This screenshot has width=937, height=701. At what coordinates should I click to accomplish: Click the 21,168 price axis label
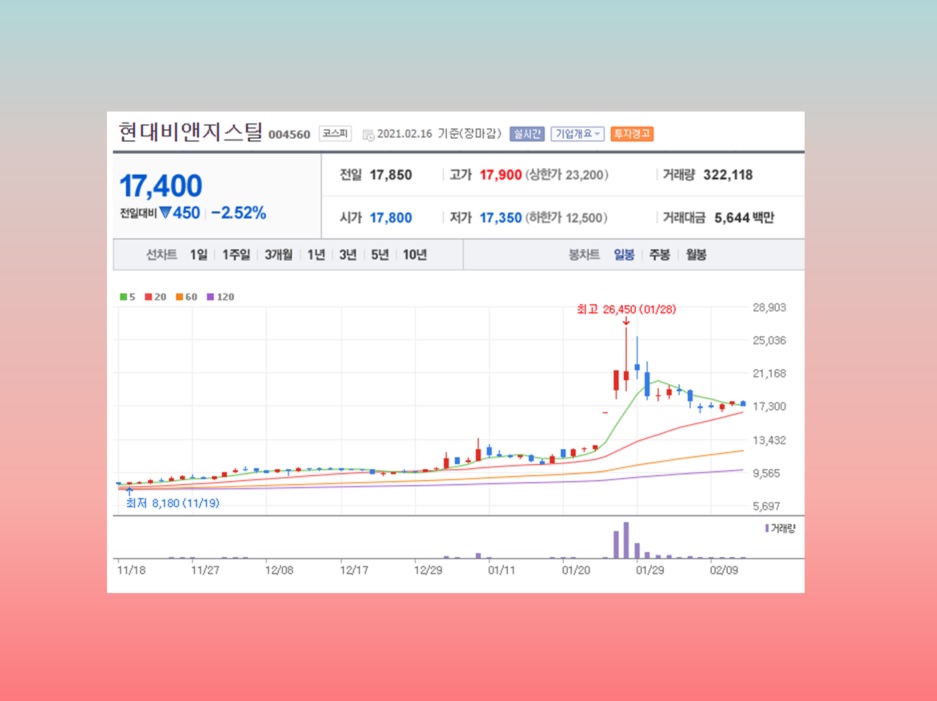tap(769, 374)
